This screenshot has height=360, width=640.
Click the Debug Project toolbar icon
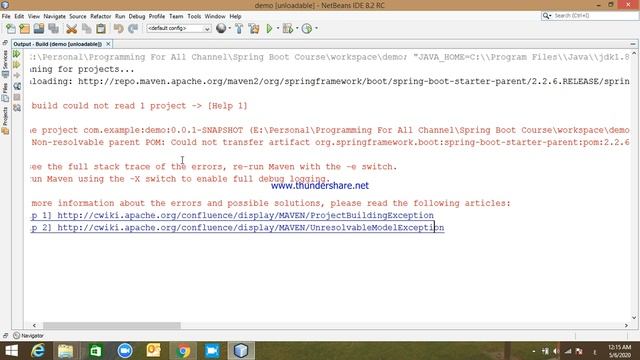coord(288,29)
